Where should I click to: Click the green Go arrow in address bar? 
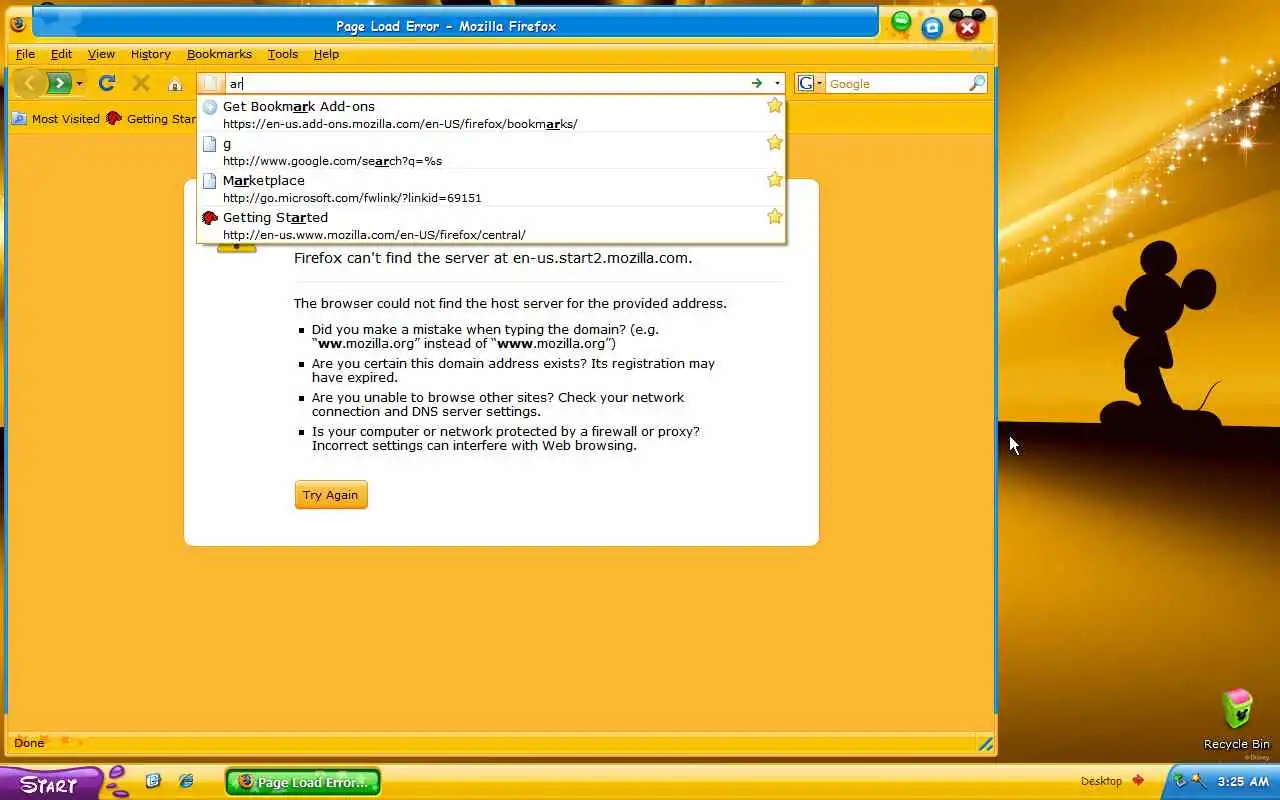click(757, 84)
